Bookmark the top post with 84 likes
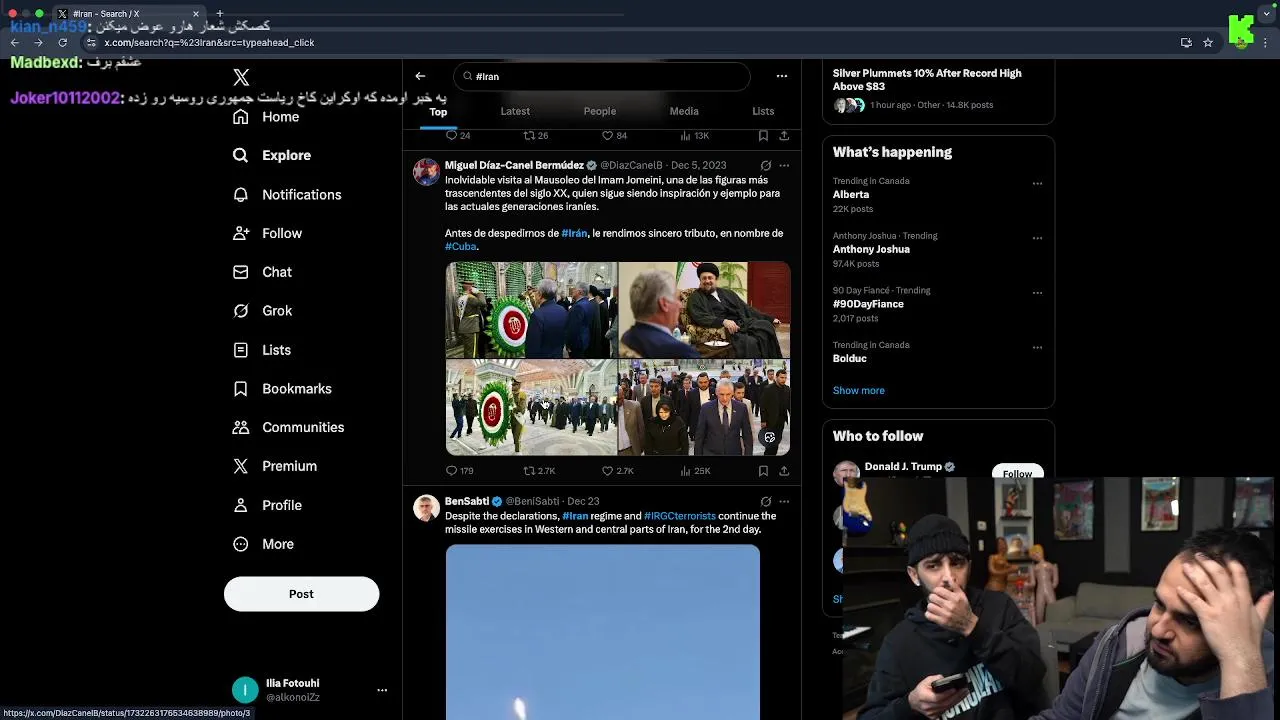Image resolution: width=1280 pixels, height=720 pixels. pyautogui.click(x=763, y=136)
